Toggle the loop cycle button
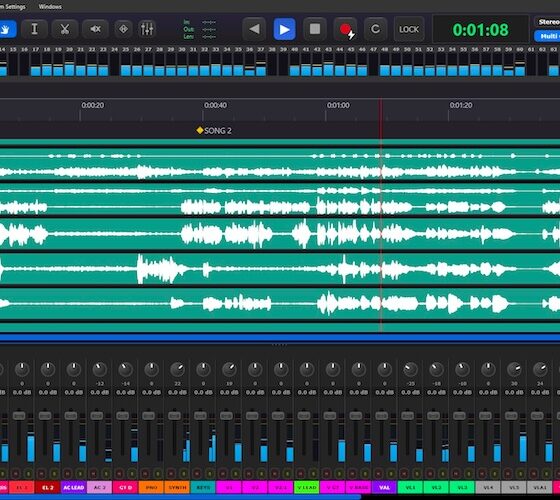This screenshot has width=560, height=500. pyautogui.click(x=375, y=29)
